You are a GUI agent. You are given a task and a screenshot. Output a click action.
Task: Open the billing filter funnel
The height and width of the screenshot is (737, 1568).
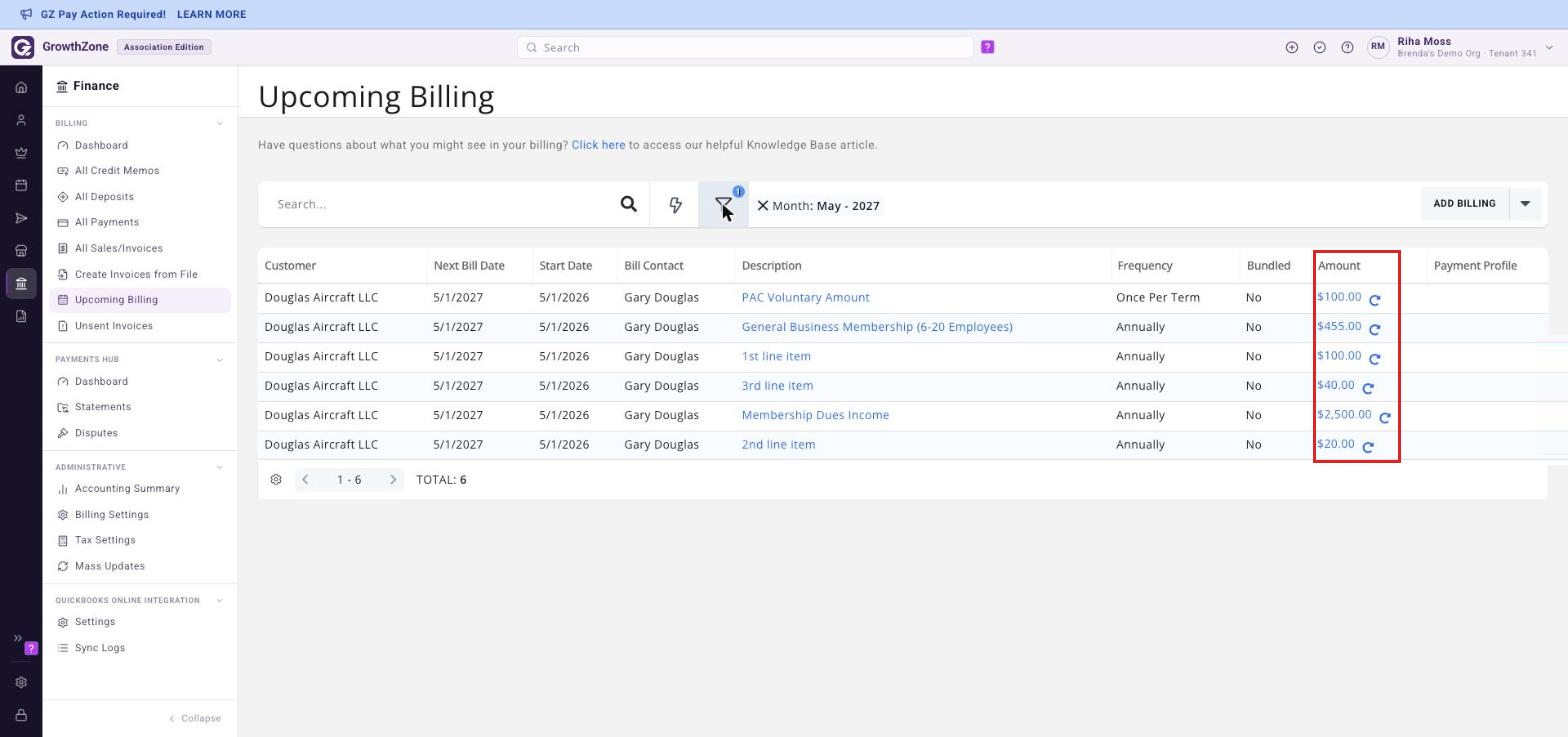pos(723,205)
